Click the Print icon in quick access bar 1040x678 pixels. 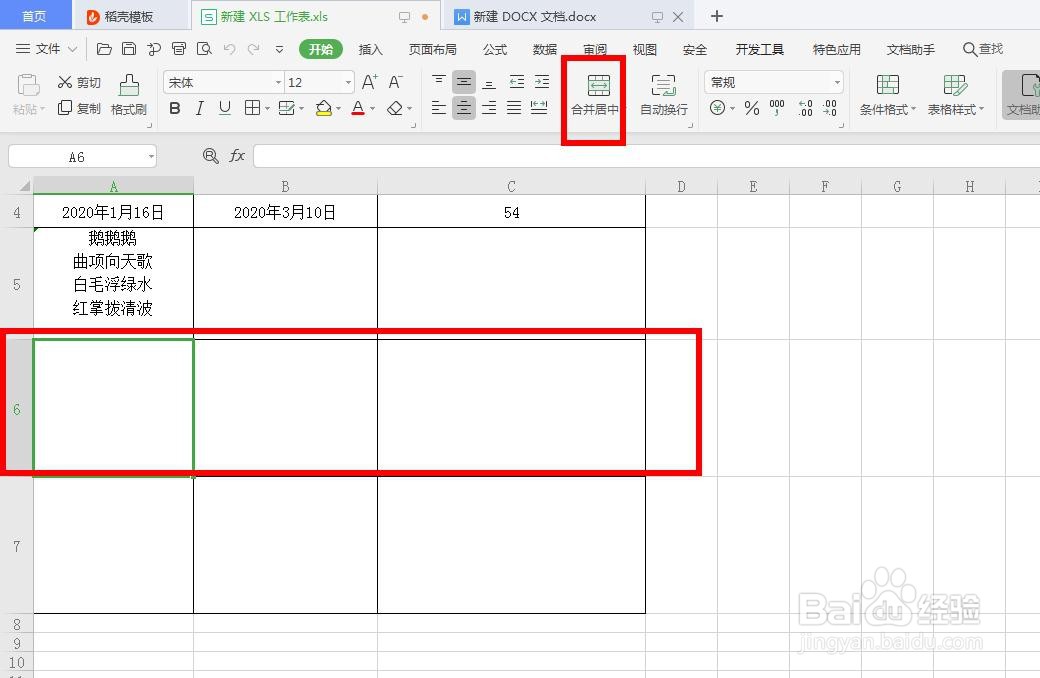[178, 49]
